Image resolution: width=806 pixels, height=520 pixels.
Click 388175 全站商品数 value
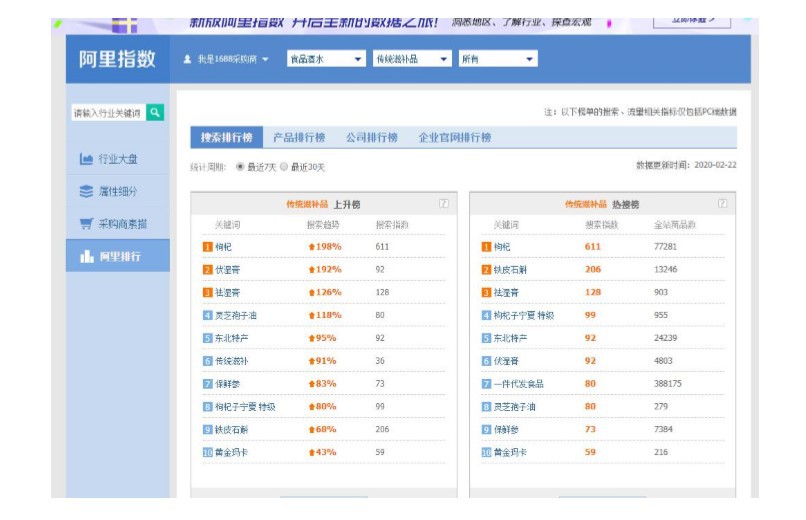pos(667,384)
